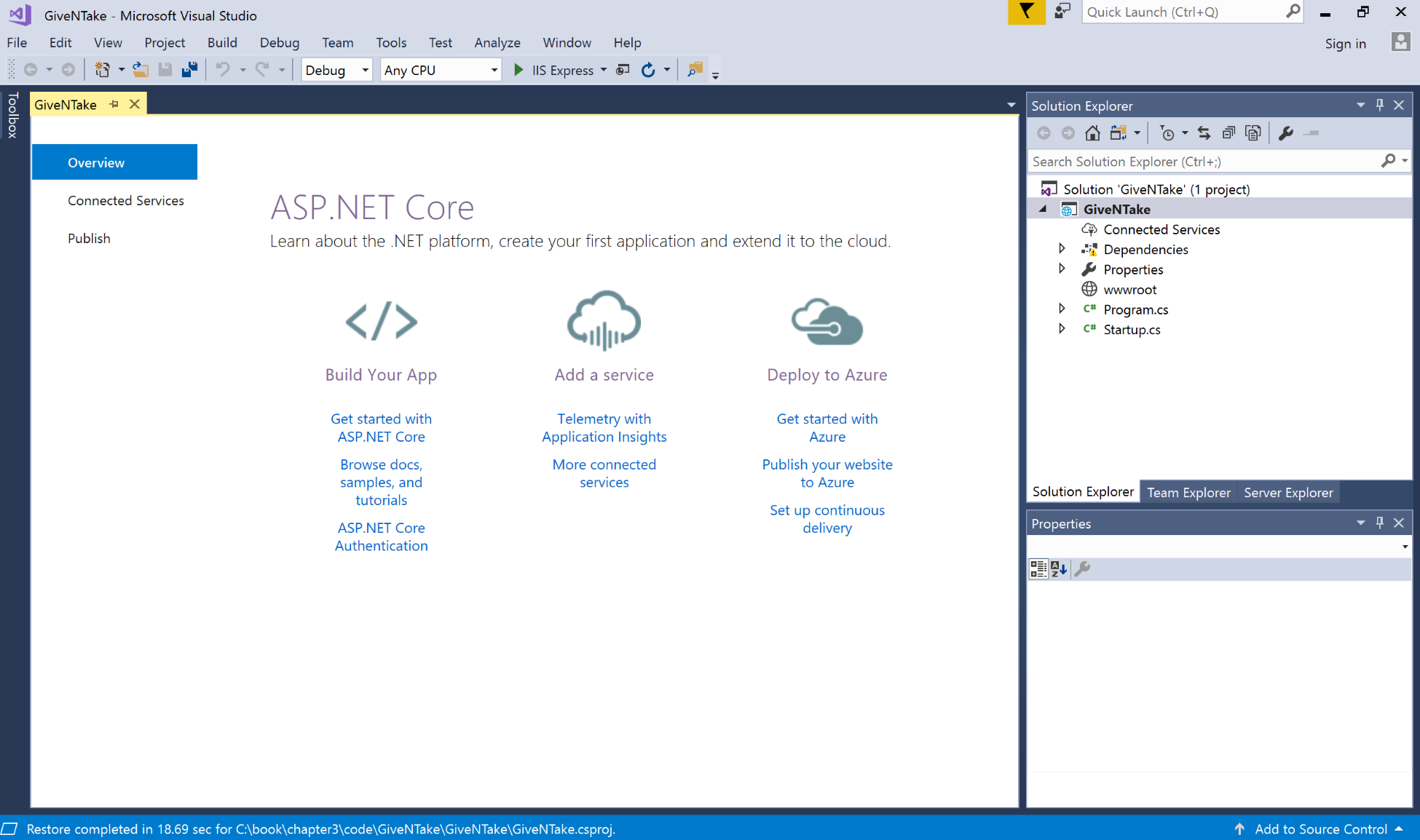This screenshot has width=1420, height=840.
Task: Click the Refresh circular arrow icon
Action: tap(647, 70)
